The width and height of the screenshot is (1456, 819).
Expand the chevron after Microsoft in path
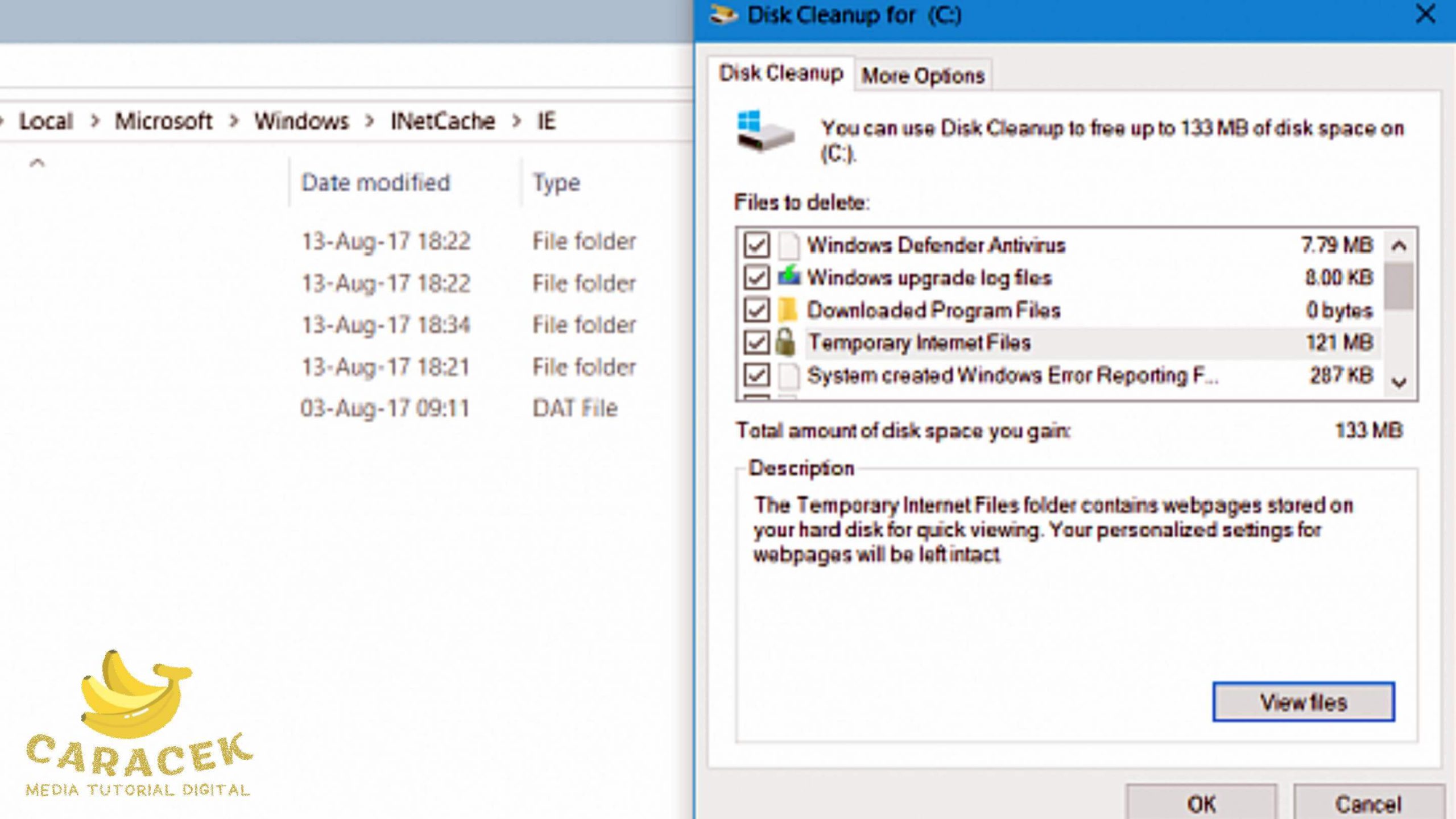click(x=234, y=121)
